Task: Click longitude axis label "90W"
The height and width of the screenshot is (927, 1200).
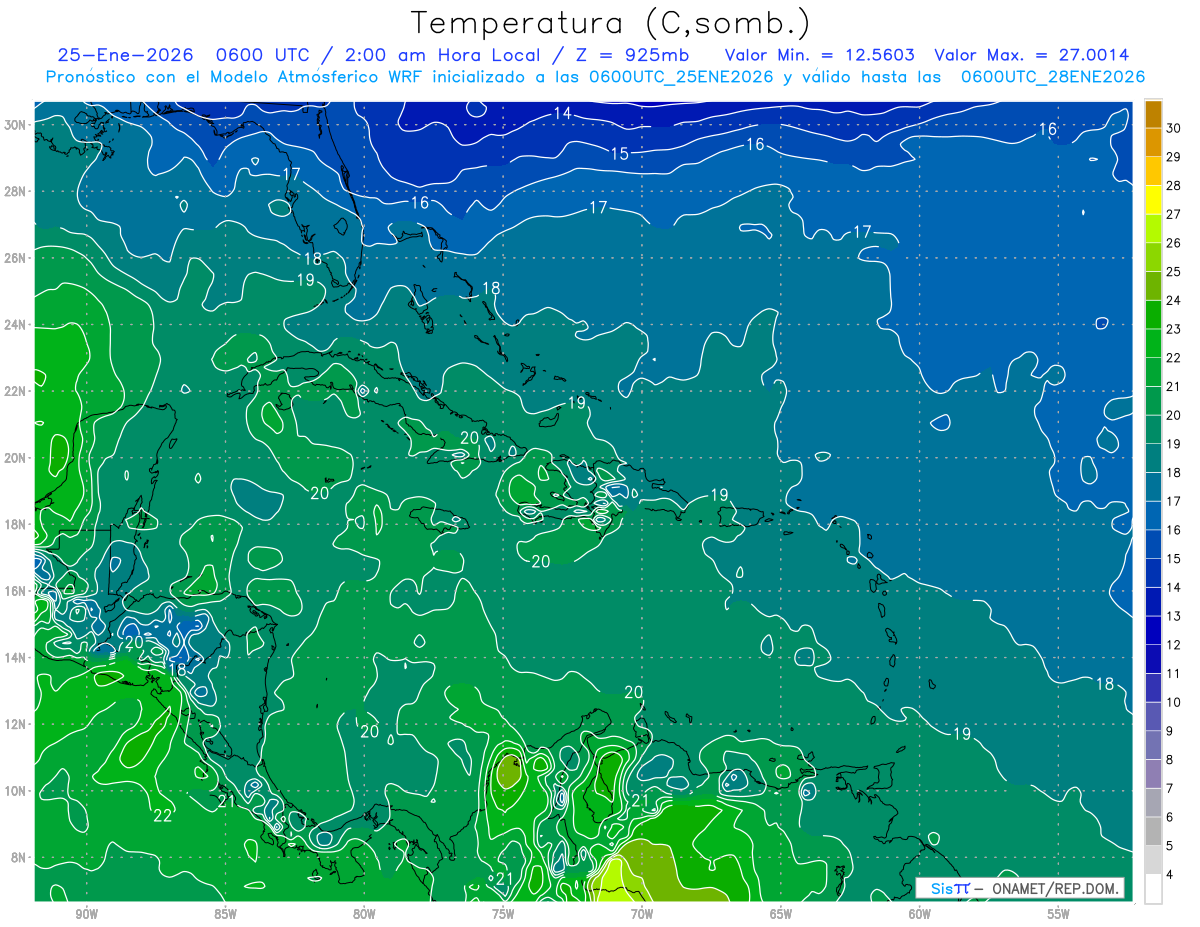Action: coord(87,914)
